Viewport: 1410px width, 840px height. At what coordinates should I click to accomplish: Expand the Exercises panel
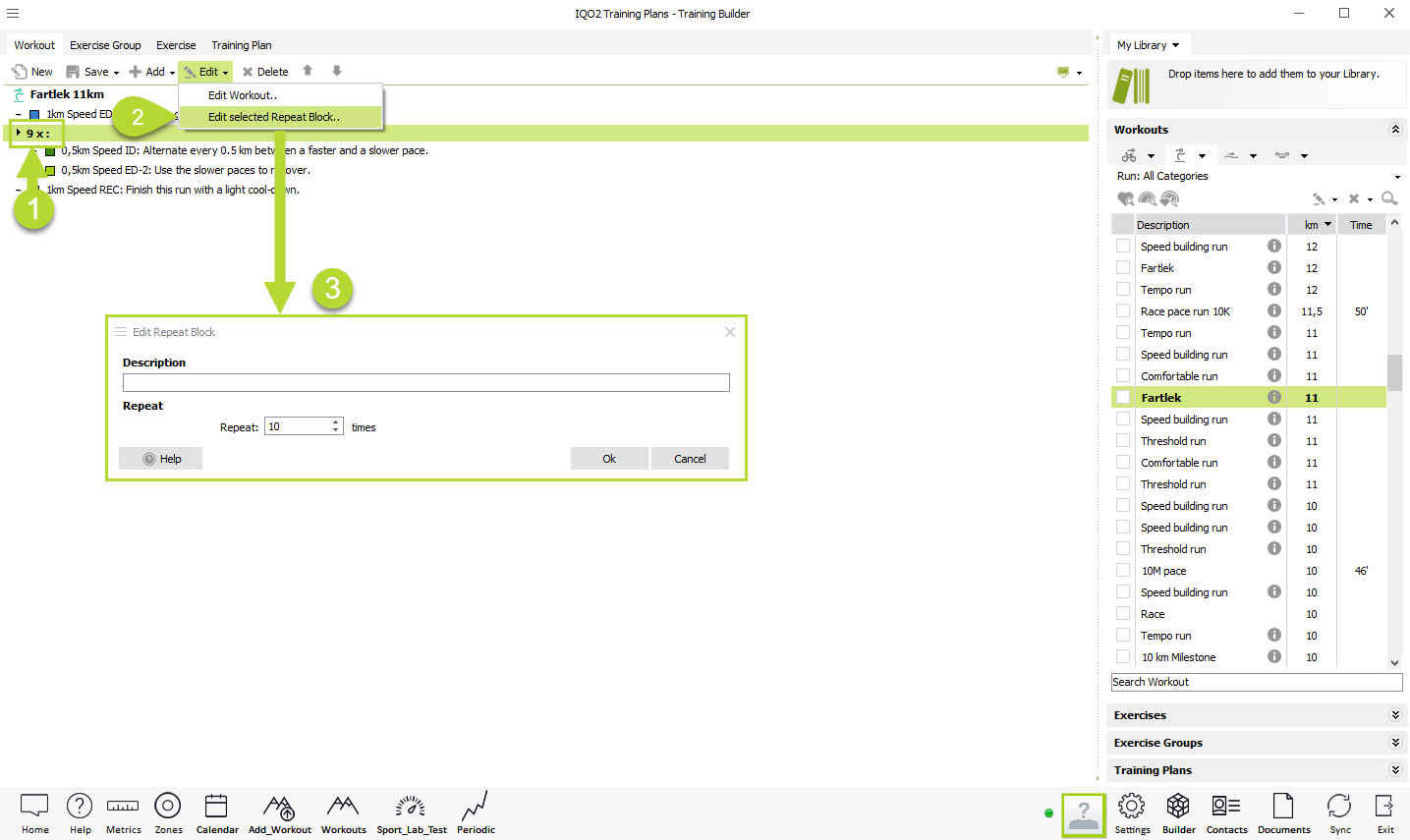point(1394,715)
